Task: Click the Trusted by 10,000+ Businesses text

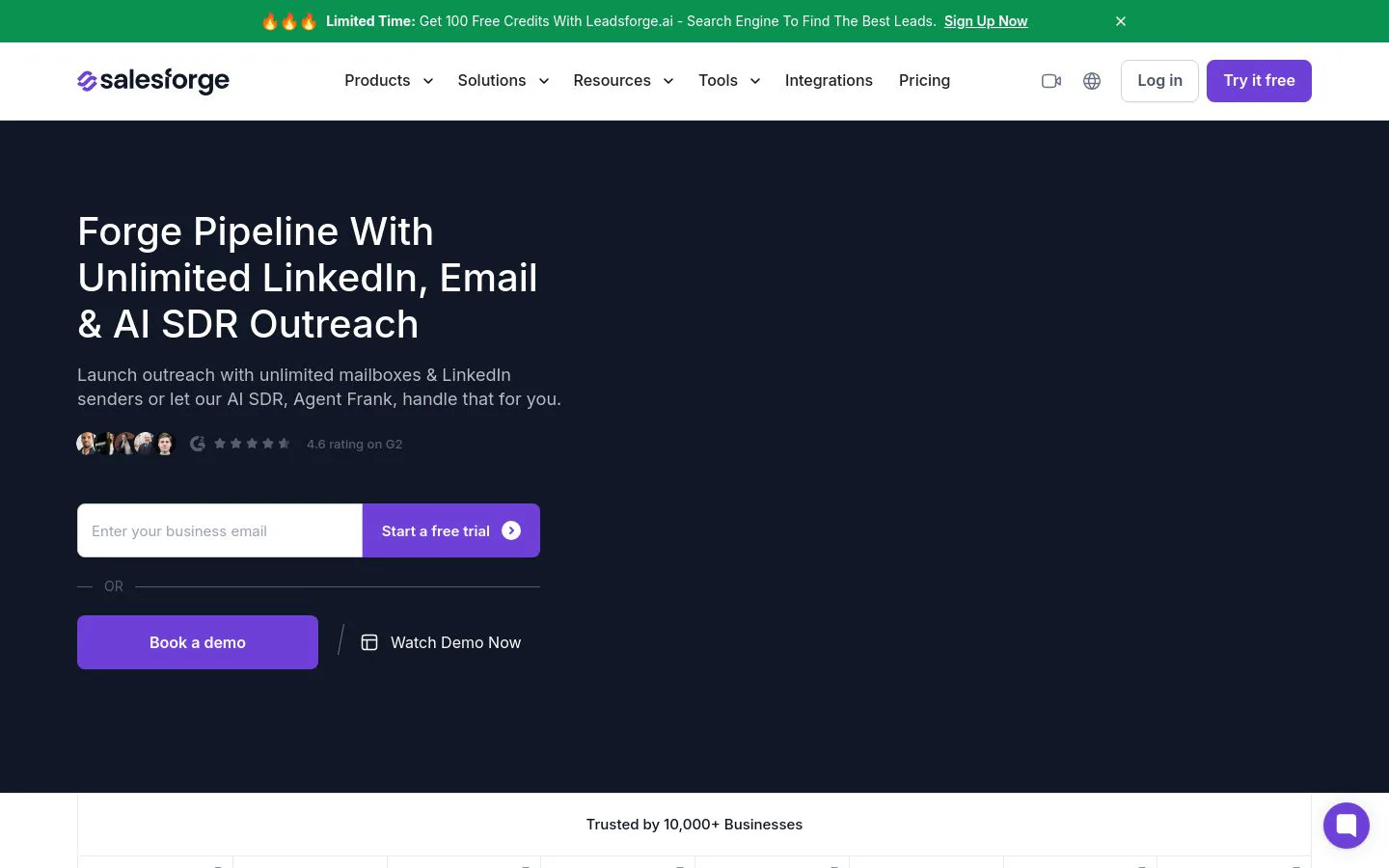Action: click(x=694, y=825)
